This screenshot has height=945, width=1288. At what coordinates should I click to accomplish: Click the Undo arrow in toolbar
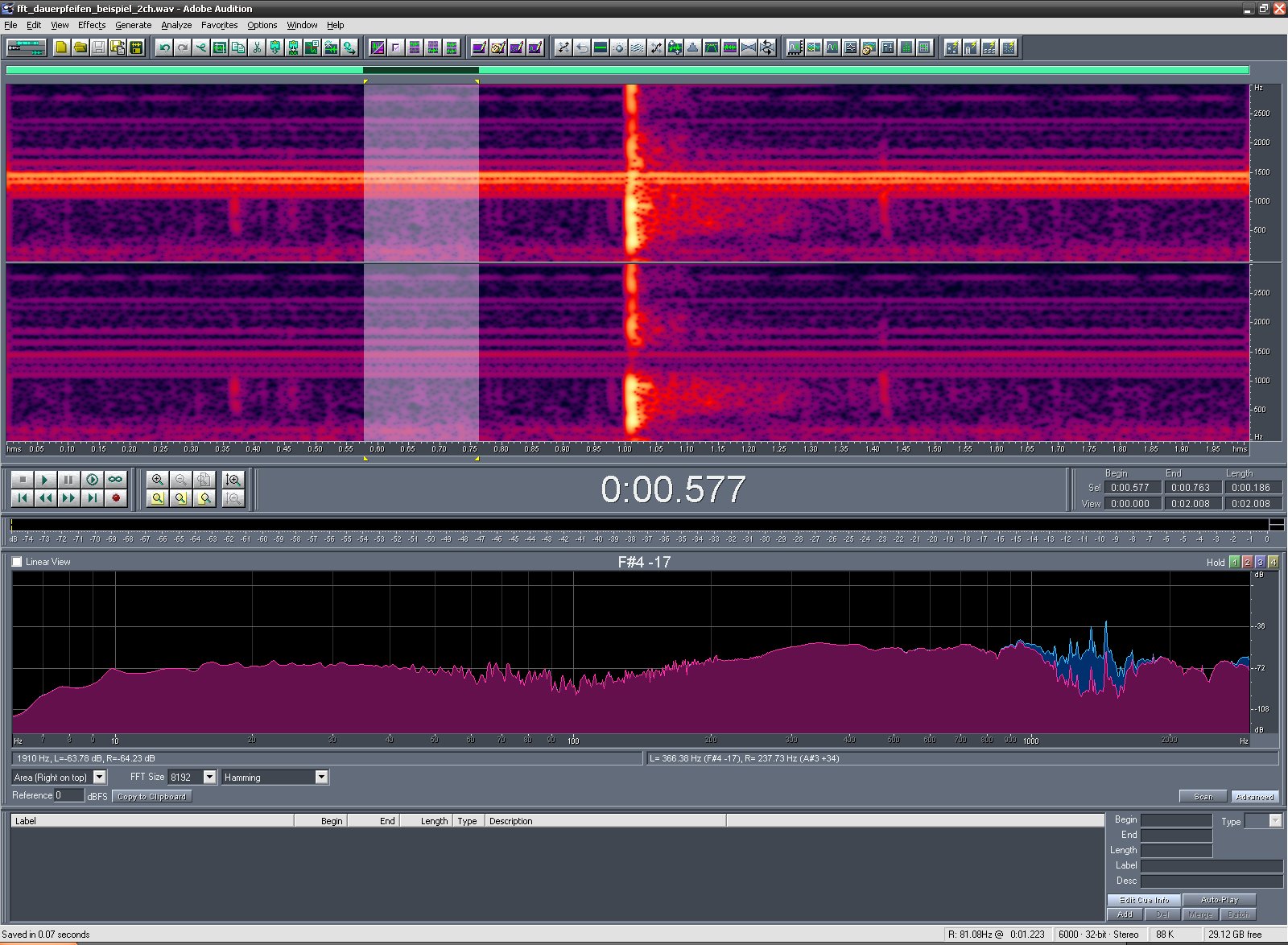(x=164, y=47)
